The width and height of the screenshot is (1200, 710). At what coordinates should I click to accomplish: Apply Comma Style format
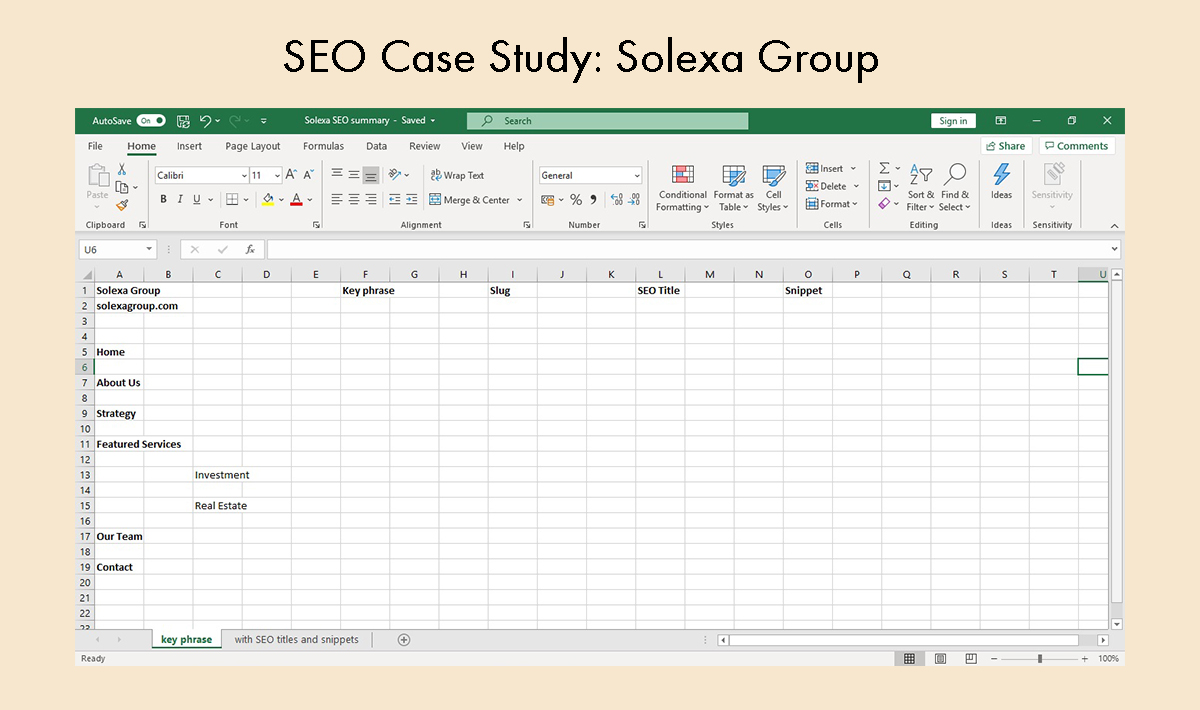[593, 200]
